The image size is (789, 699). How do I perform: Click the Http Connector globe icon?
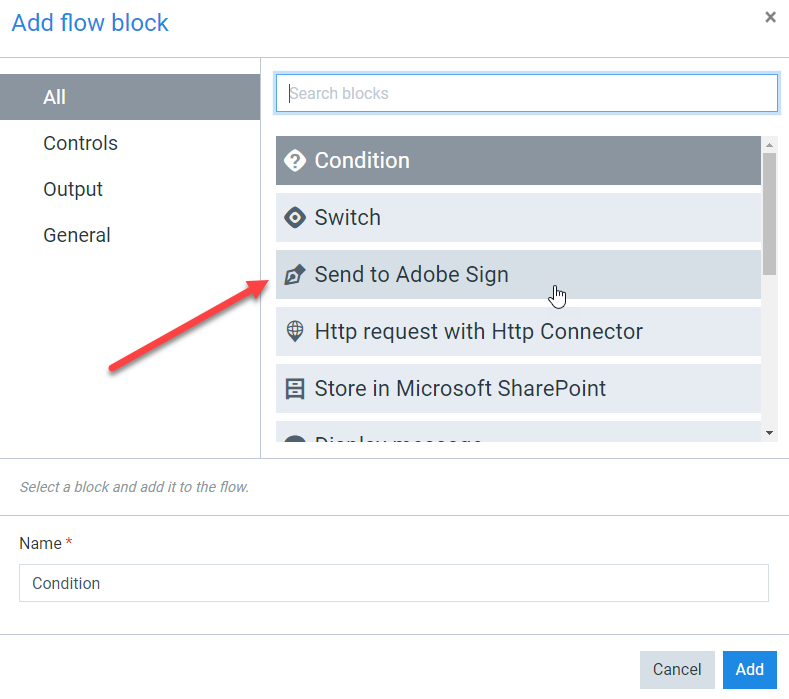click(x=295, y=331)
